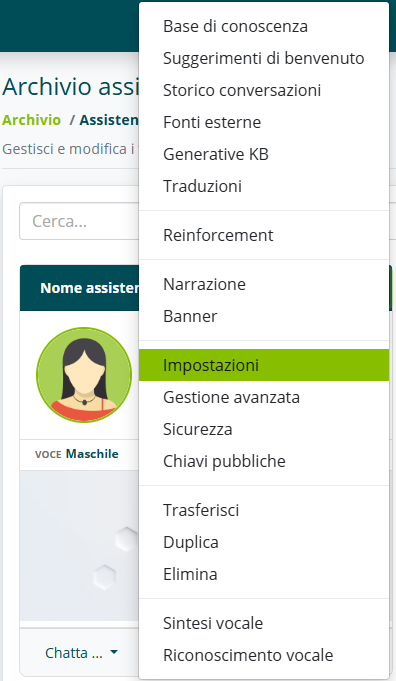The height and width of the screenshot is (681, 396).
Task: Open Sintesi vocale settings
Action: [x=264, y=623]
